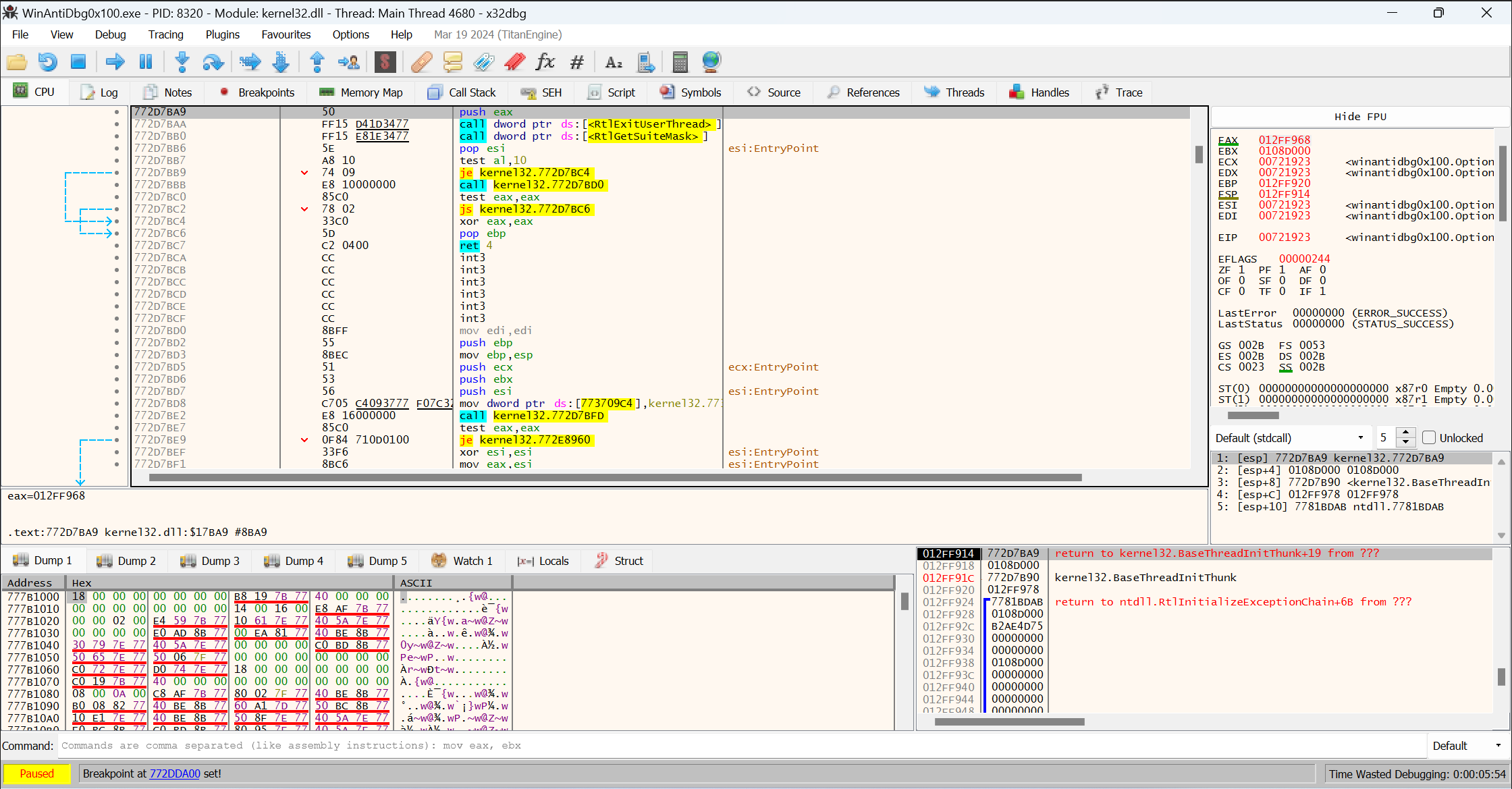The width and height of the screenshot is (1512, 789).
Task: Open the Default (stdcall) calling convention dropdown
Action: tap(1290, 437)
